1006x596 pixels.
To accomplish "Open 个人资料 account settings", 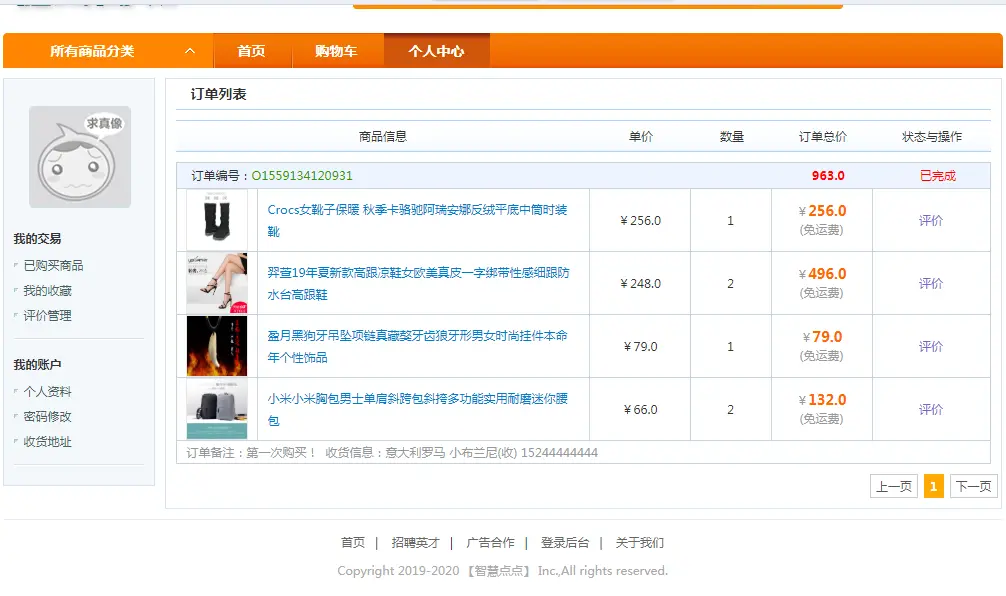I will point(47,391).
